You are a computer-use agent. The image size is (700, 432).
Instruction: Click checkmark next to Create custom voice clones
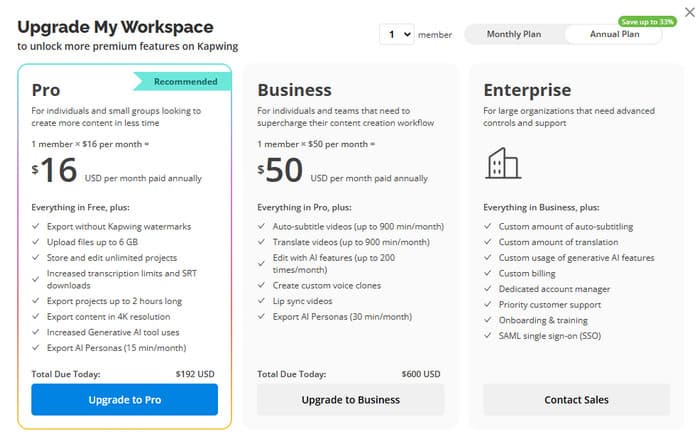(x=262, y=285)
